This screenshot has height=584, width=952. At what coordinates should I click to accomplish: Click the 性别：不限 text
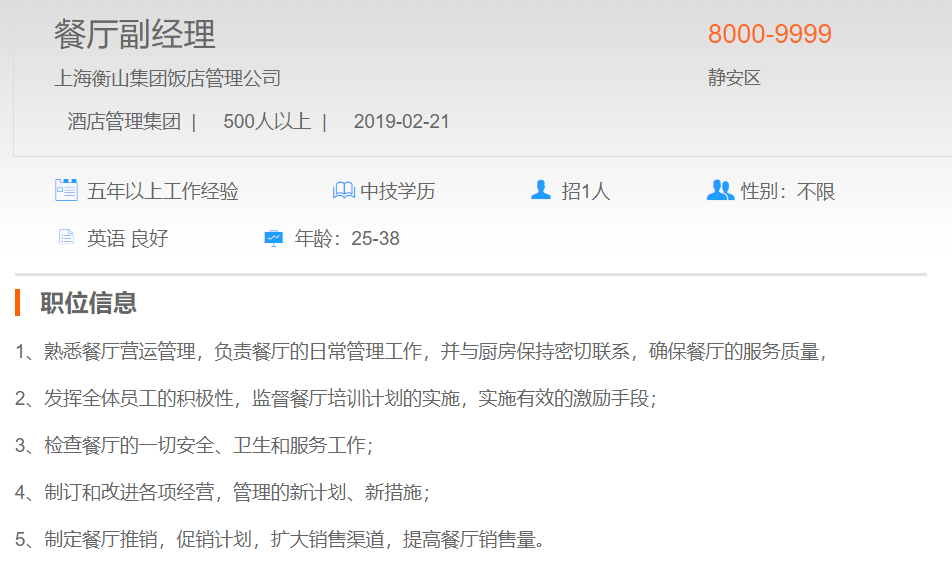787,191
